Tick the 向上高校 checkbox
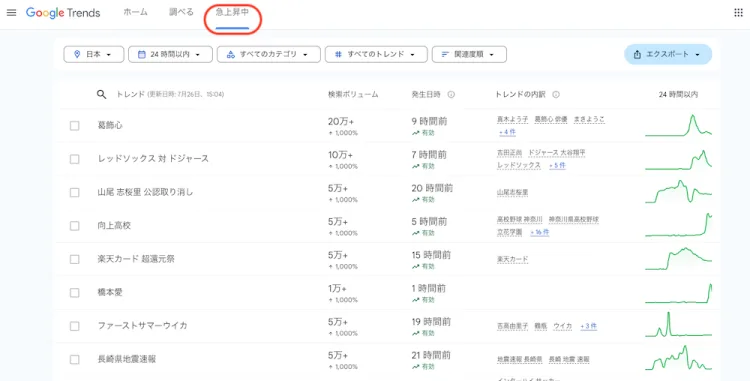The height and width of the screenshot is (381, 750). pos(75,226)
